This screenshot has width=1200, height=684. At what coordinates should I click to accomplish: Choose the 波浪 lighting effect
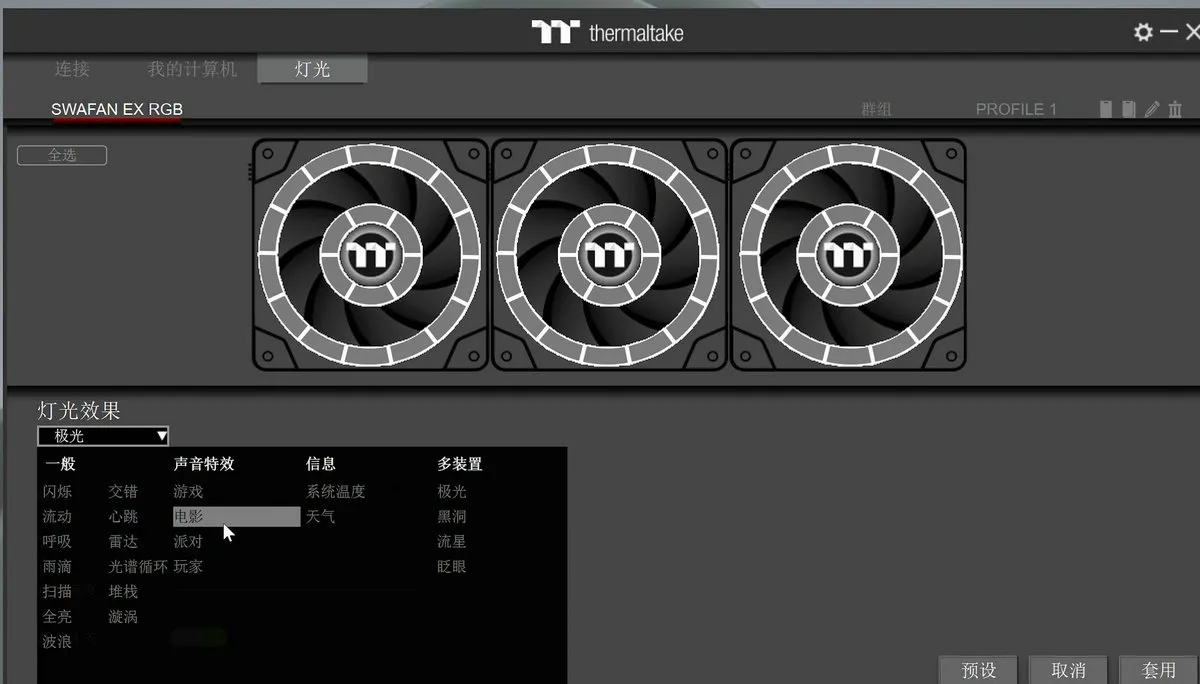[57, 642]
